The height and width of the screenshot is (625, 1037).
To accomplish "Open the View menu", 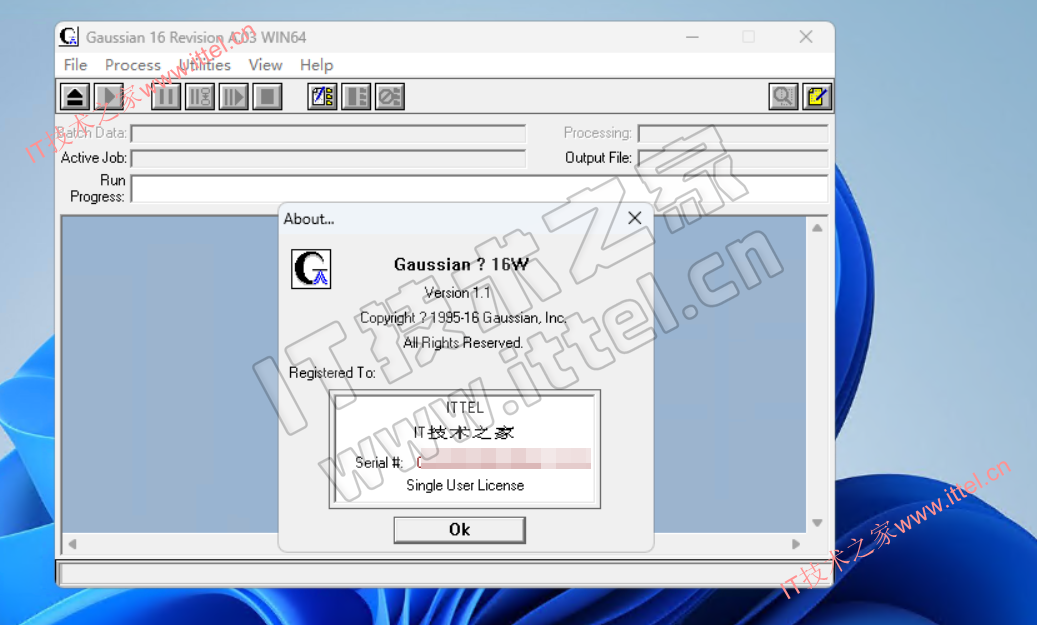I will click(265, 65).
